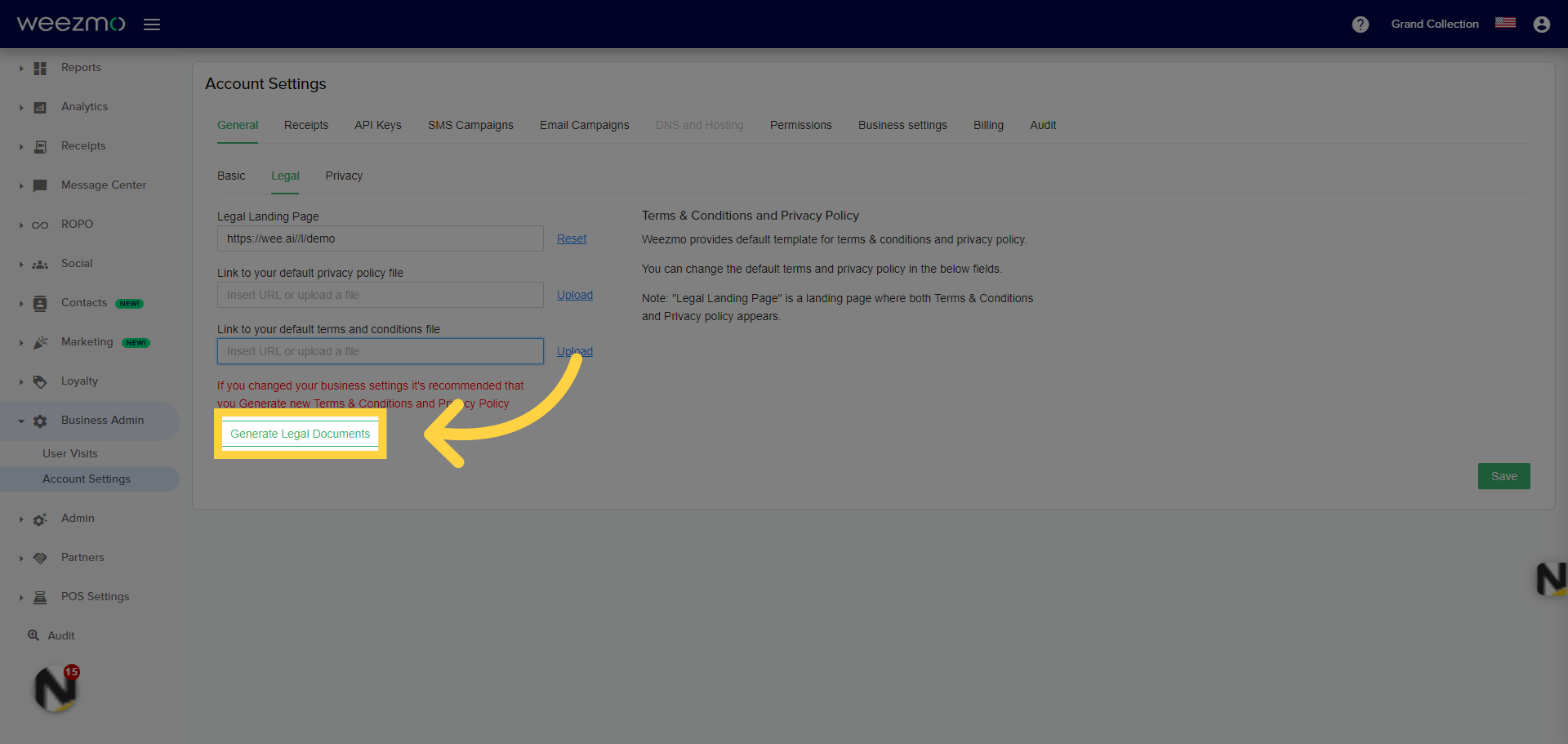The image size is (1568, 744).
Task: Click the Grand Collection account name
Action: pos(1435,24)
